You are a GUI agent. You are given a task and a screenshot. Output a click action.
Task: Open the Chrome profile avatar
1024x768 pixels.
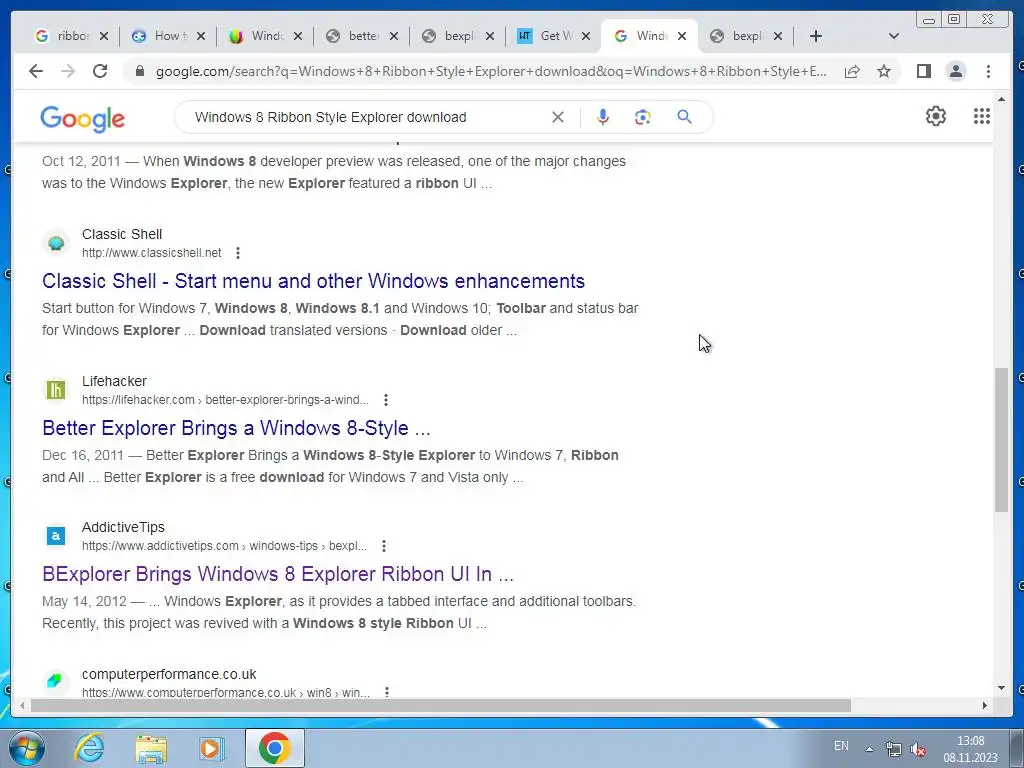coord(955,71)
